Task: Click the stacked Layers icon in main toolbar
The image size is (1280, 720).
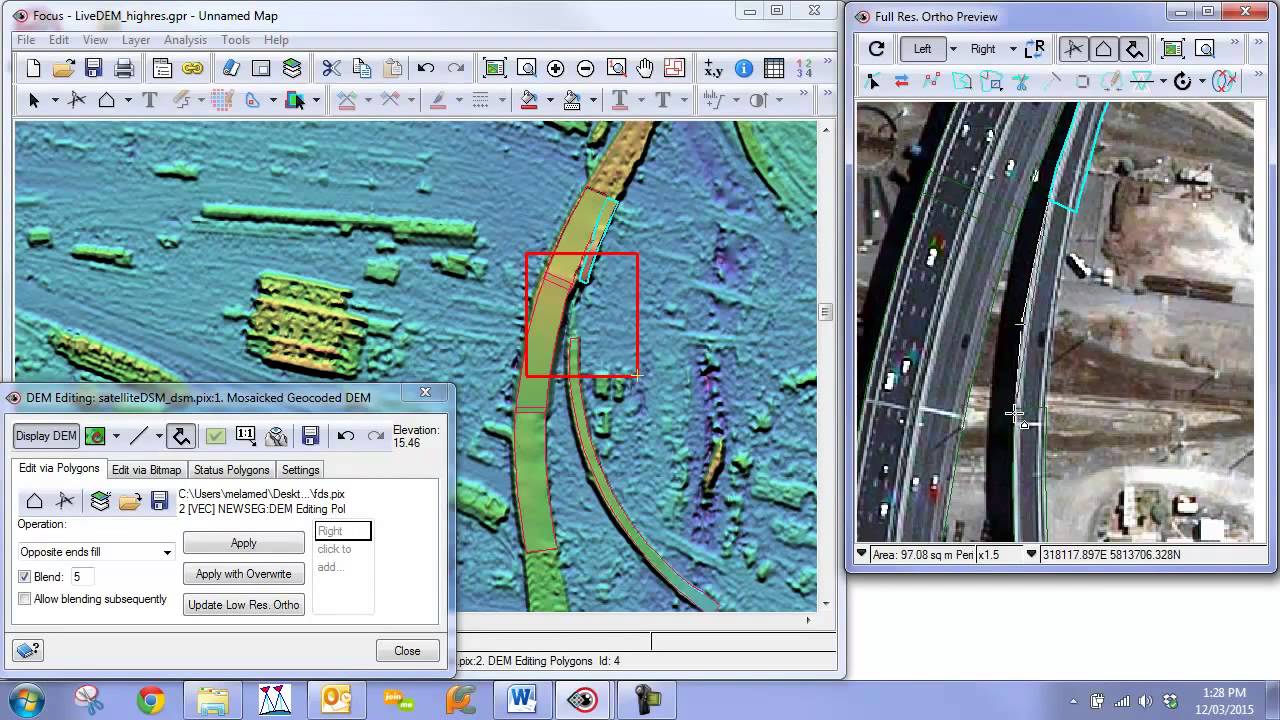Action: [x=292, y=68]
